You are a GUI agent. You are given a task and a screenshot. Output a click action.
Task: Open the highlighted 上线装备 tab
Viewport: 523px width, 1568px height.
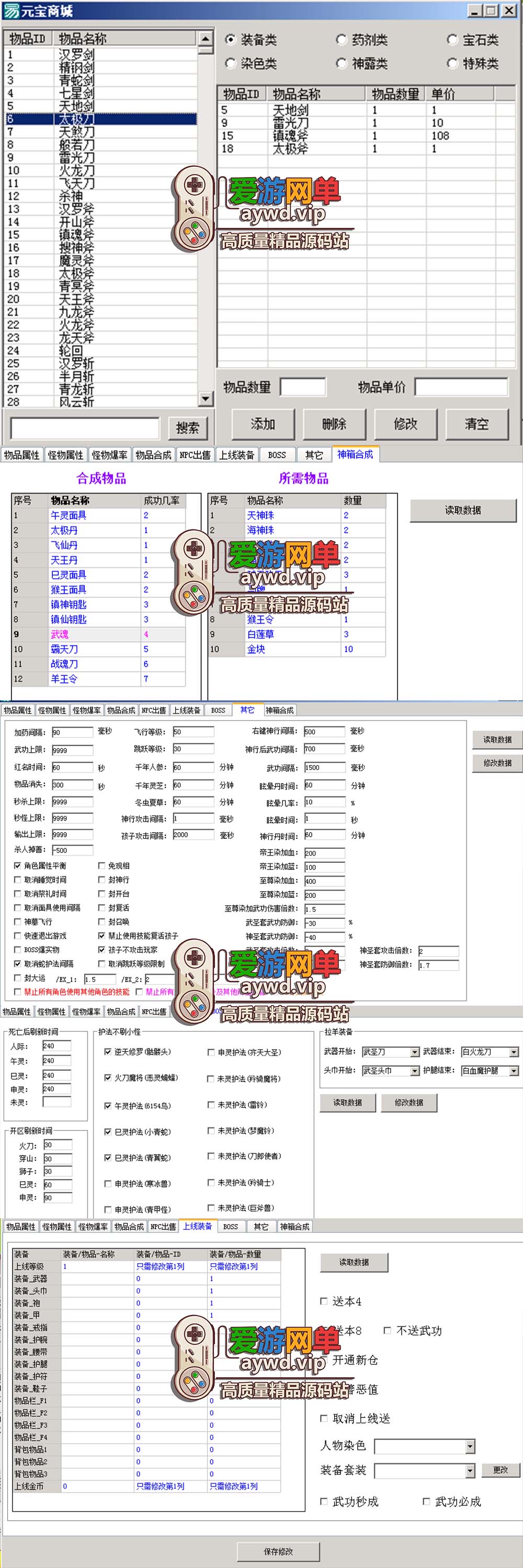pos(197,1226)
